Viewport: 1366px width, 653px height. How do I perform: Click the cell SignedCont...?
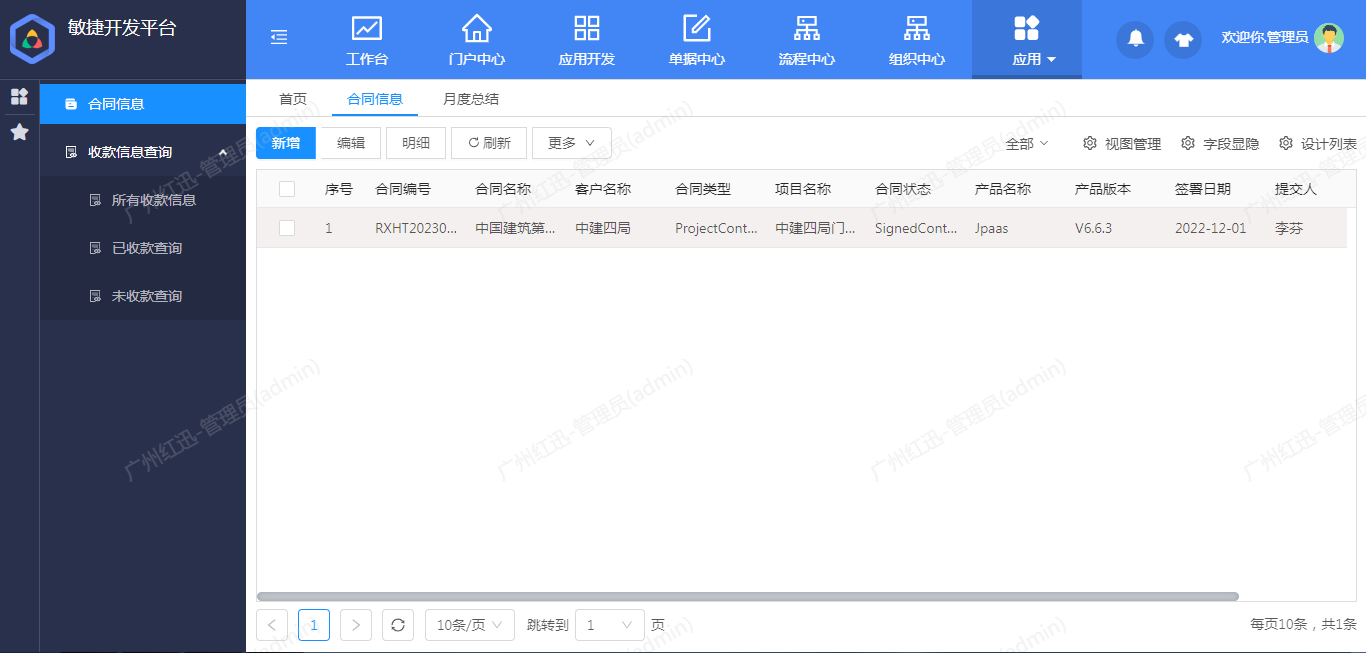(x=916, y=228)
